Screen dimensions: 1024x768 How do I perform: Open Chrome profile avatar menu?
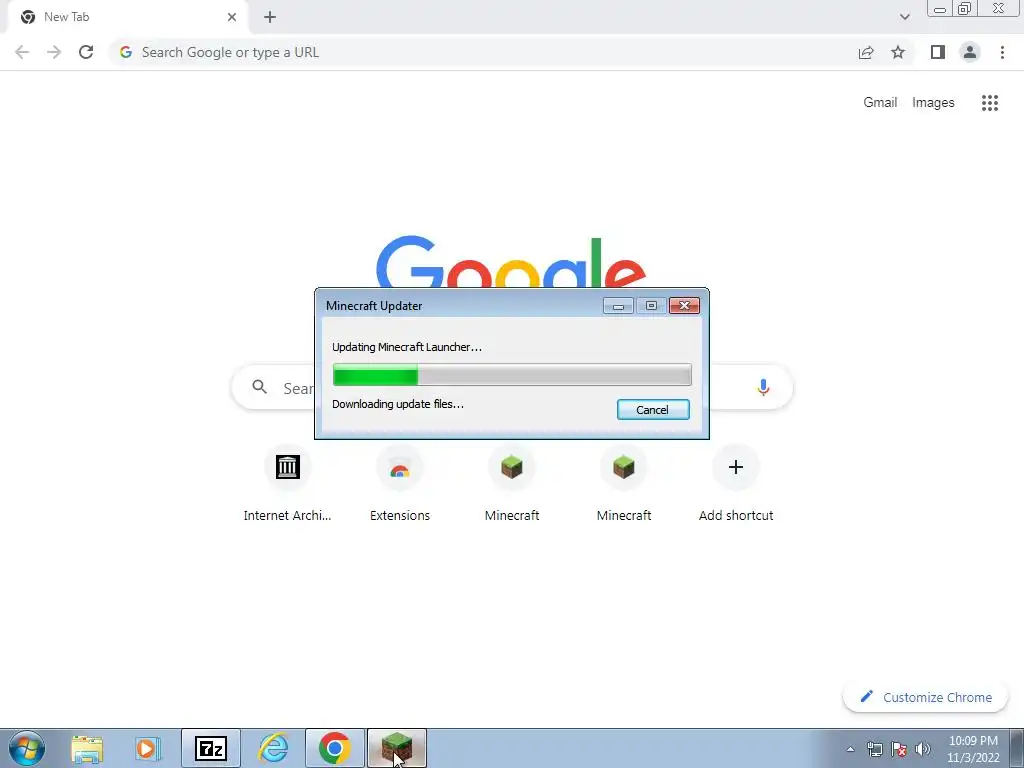[x=970, y=52]
